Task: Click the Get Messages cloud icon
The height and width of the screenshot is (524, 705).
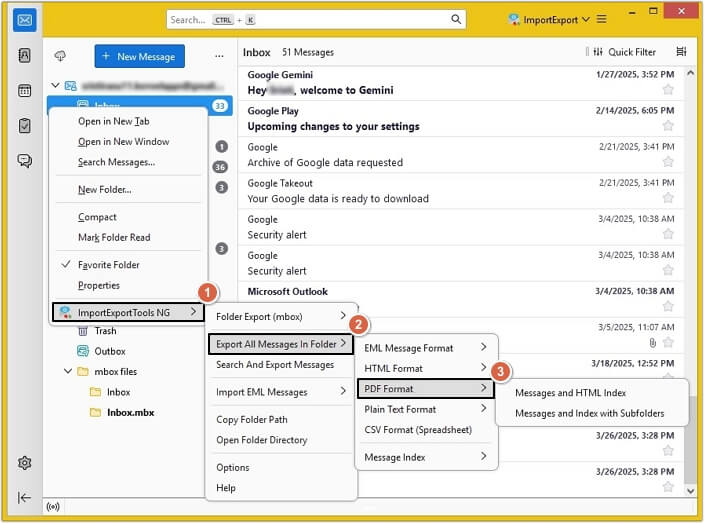Action: (60, 56)
